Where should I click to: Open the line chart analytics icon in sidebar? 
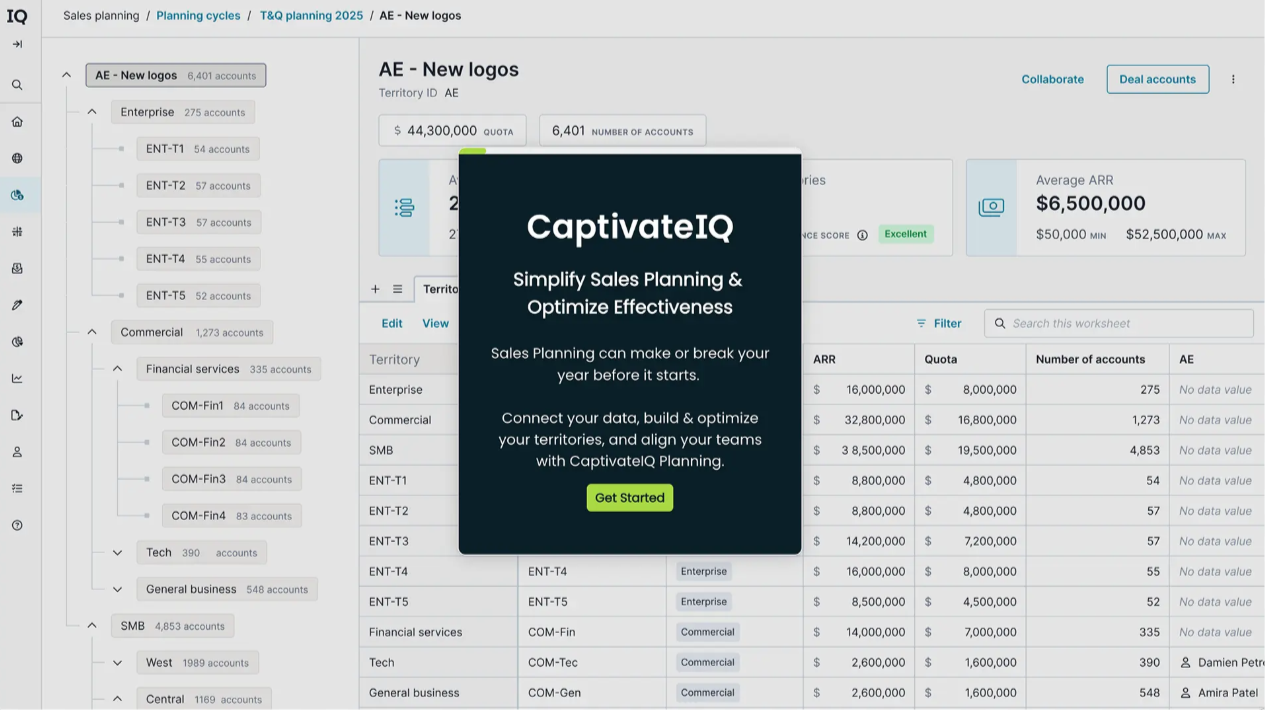pos(17,378)
